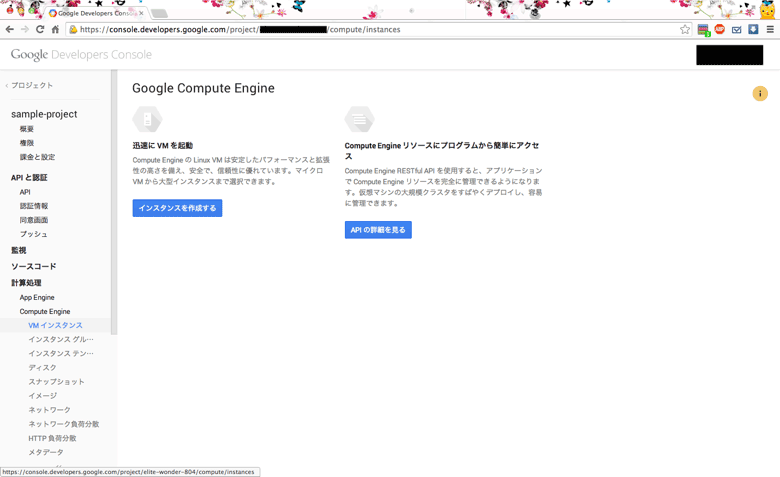Click the Adblock stop-sign extension icon
This screenshot has height=477, width=780.
719,29
